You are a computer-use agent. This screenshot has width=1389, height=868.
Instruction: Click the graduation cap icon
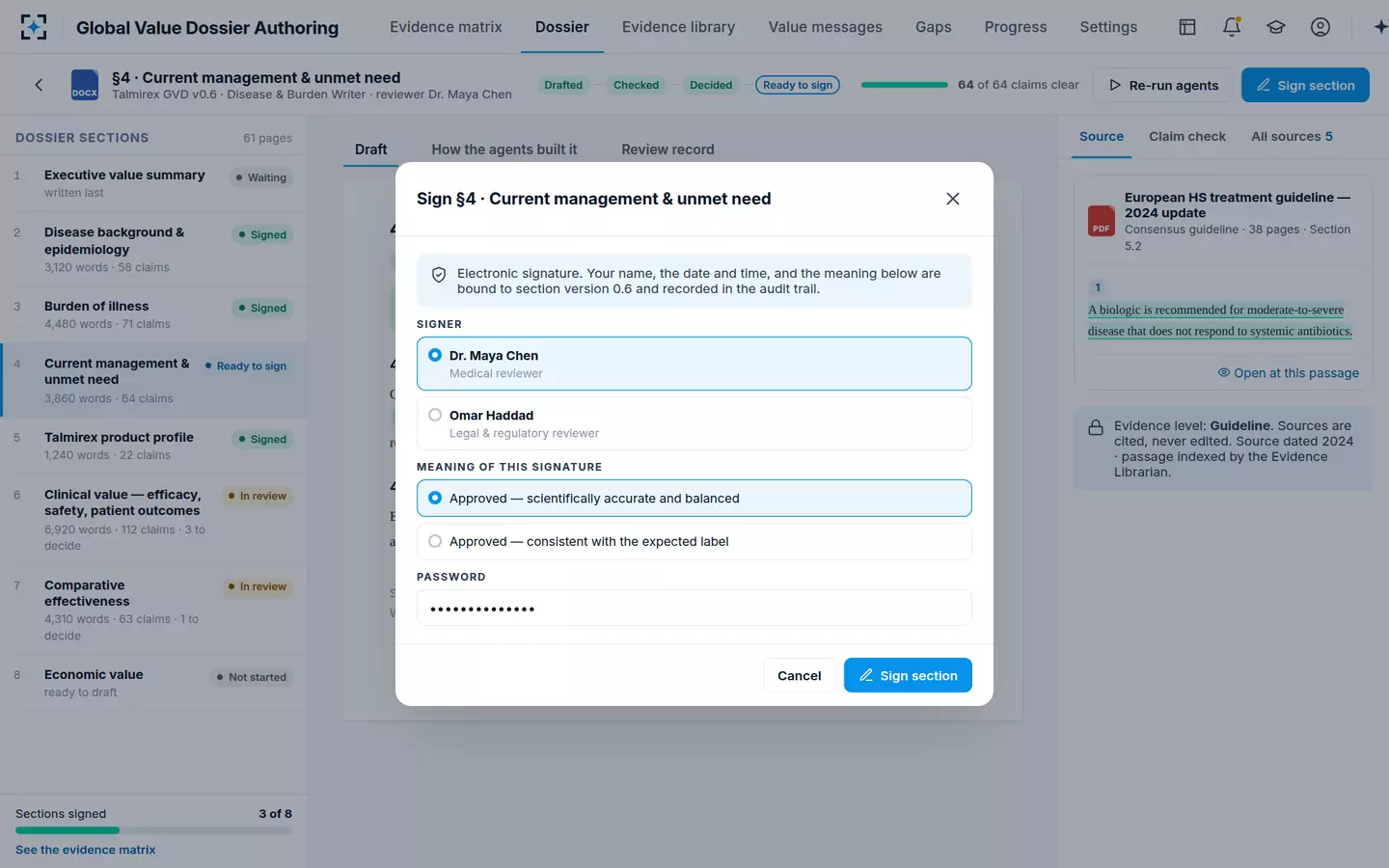(1276, 27)
